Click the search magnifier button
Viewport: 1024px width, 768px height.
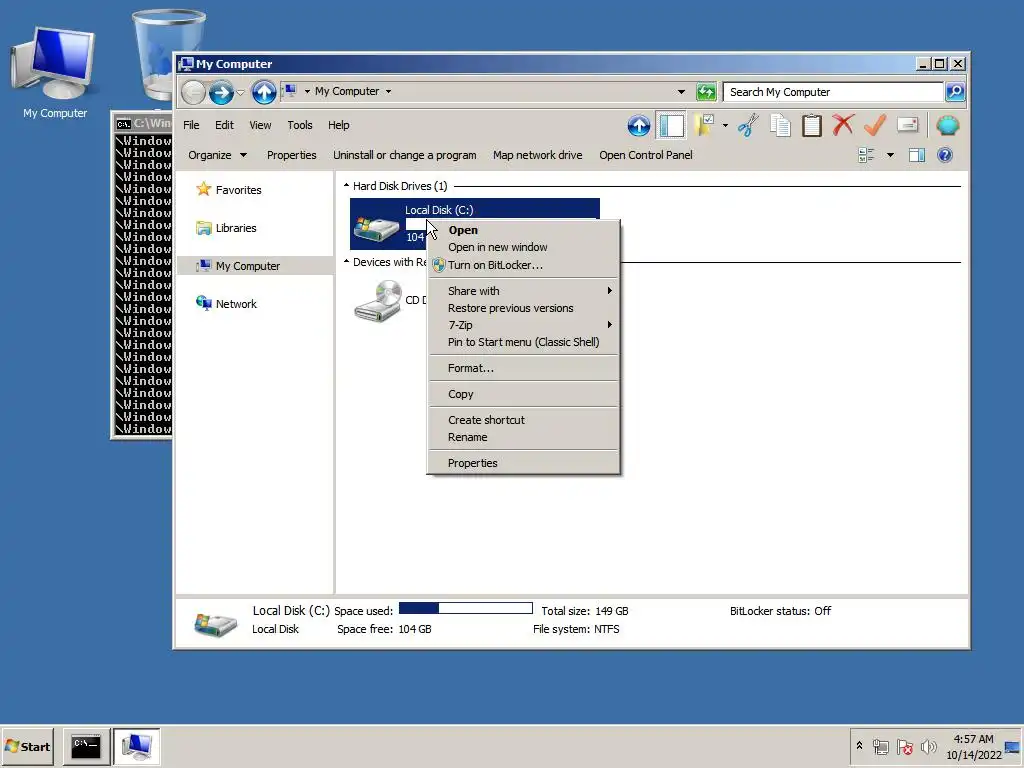(955, 92)
